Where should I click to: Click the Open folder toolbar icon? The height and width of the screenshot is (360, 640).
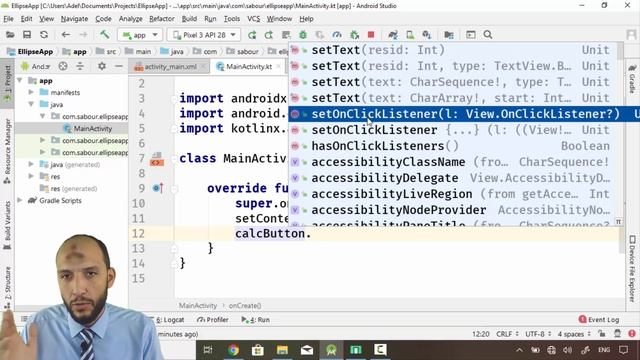click(10, 35)
